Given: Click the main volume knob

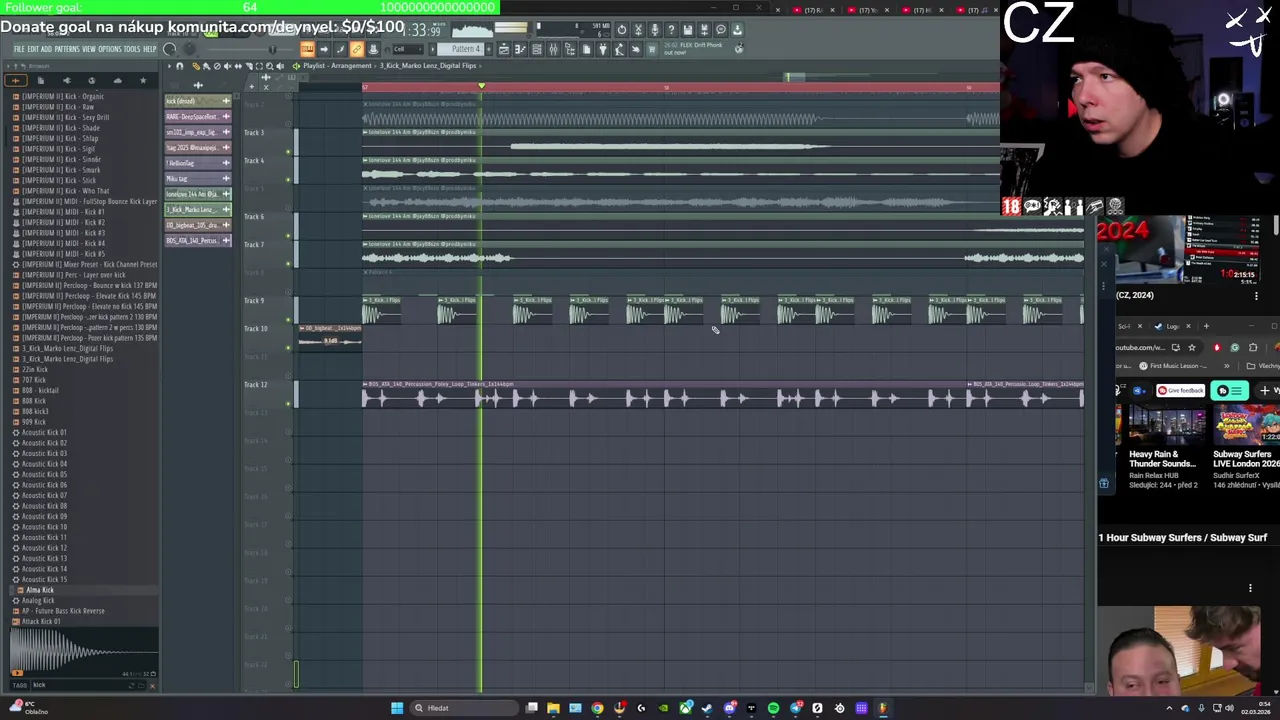Looking at the screenshot, I should 168,49.
